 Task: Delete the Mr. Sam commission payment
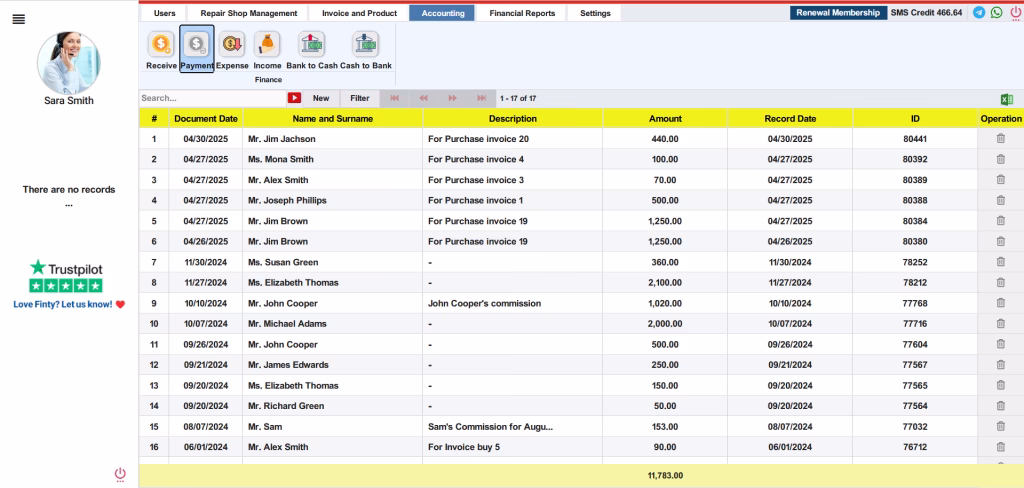click(1000, 427)
